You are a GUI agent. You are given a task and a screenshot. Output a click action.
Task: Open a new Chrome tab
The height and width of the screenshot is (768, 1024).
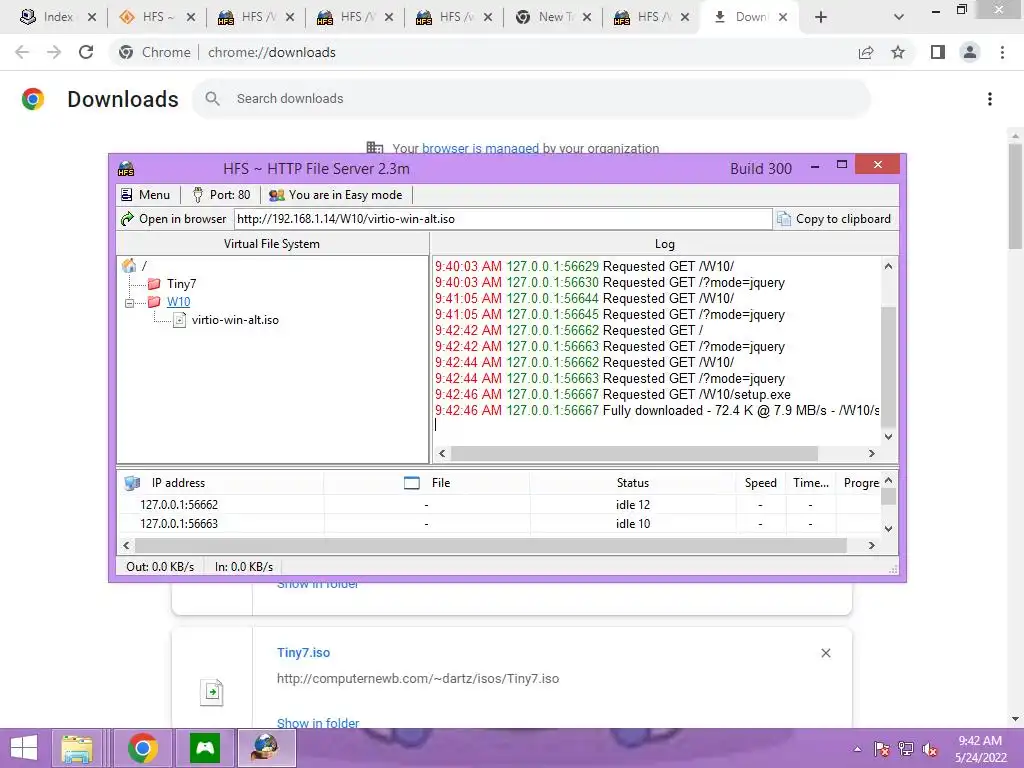(821, 17)
